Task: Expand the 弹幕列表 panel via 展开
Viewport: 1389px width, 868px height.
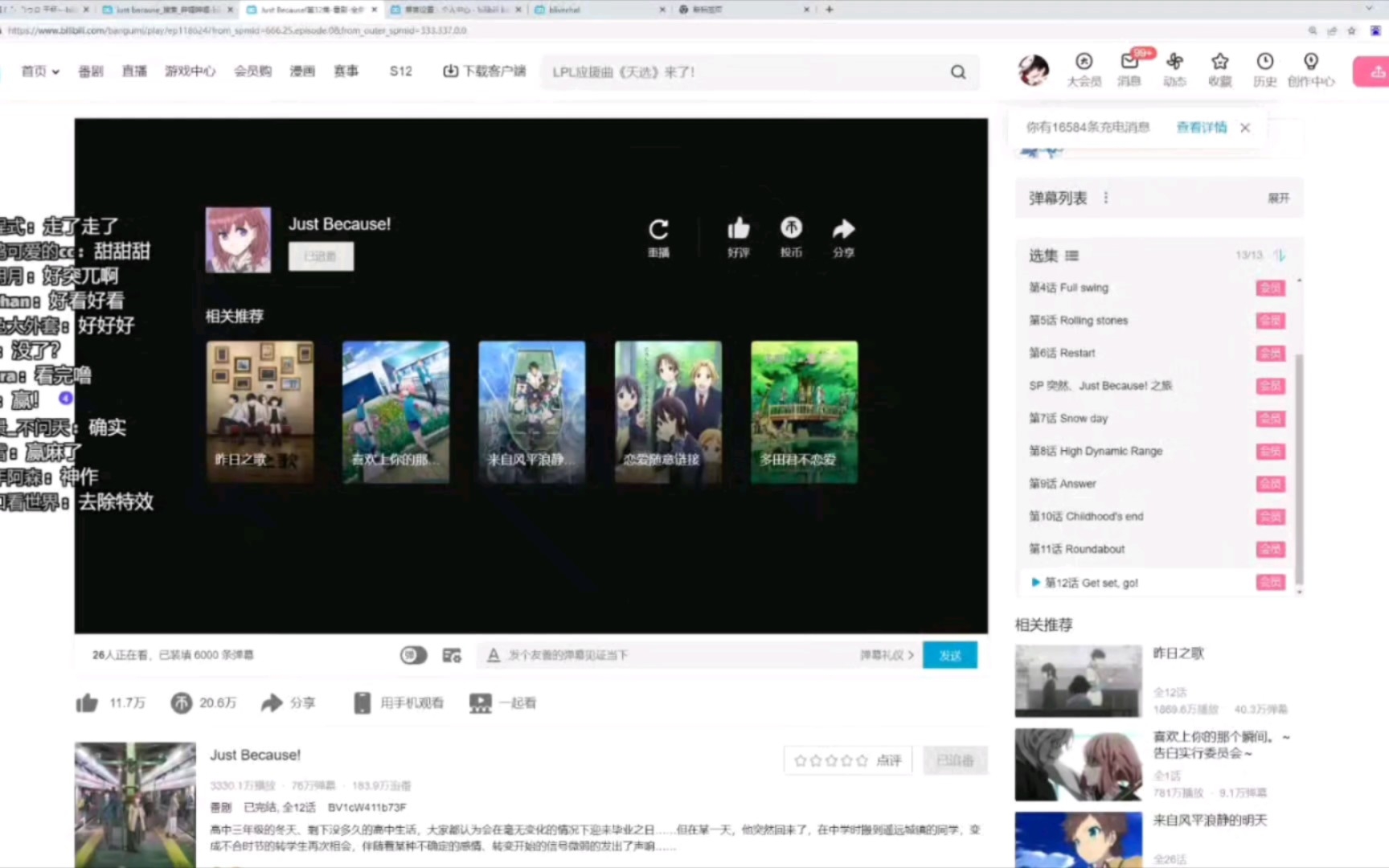Action: click(1278, 198)
